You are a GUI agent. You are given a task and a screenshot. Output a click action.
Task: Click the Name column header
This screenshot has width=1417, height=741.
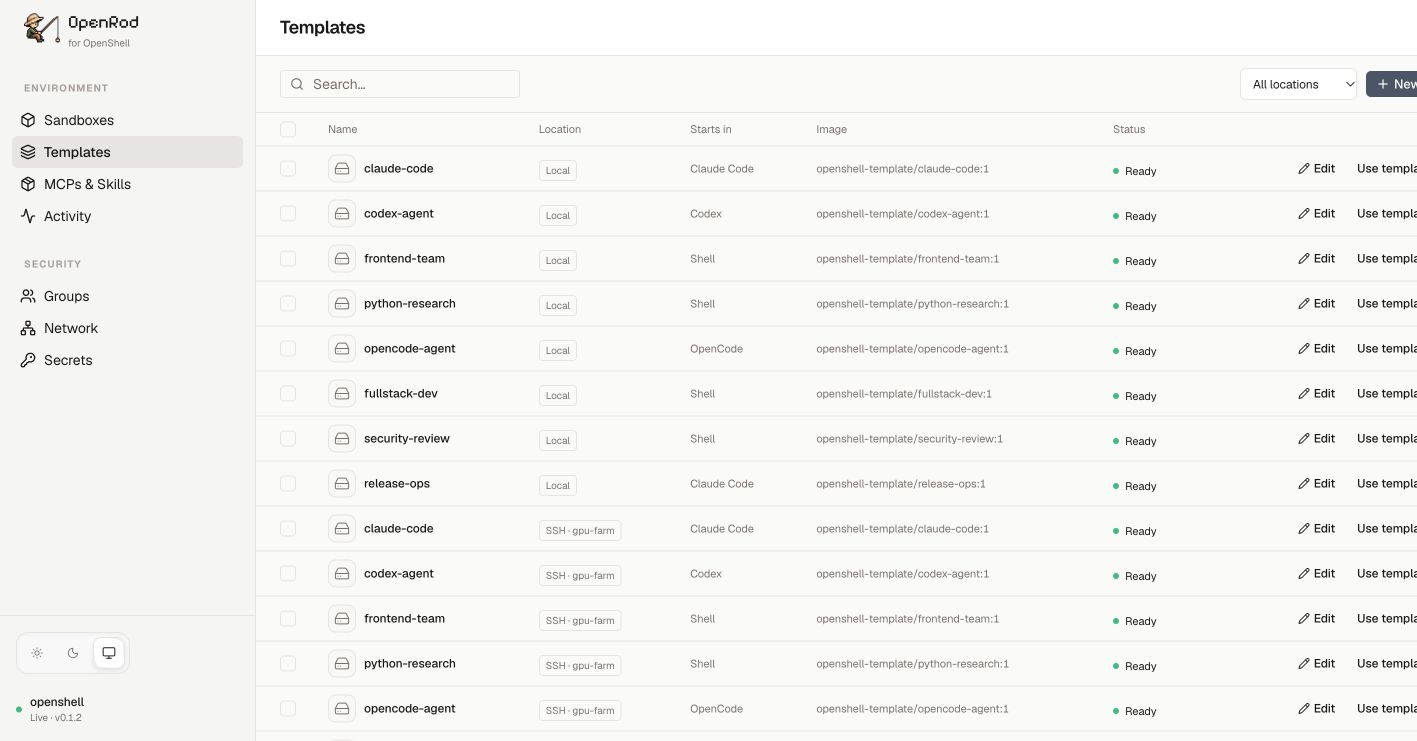(x=342, y=129)
